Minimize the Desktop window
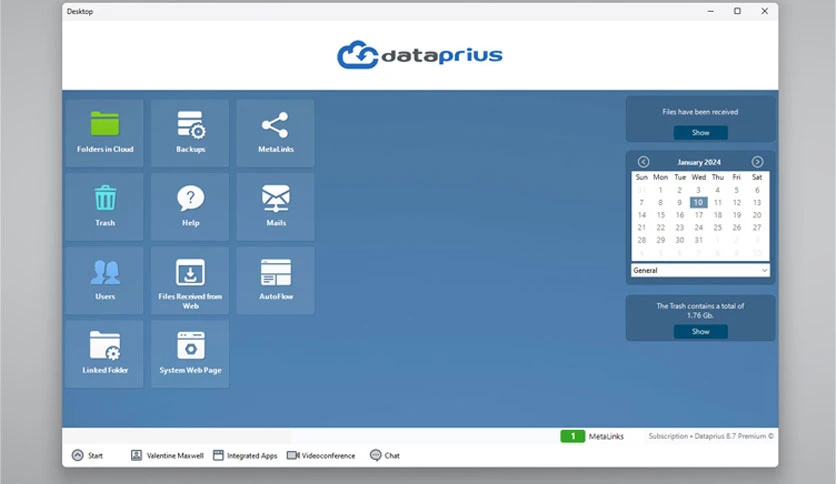The image size is (836, 484). [710, 11]
